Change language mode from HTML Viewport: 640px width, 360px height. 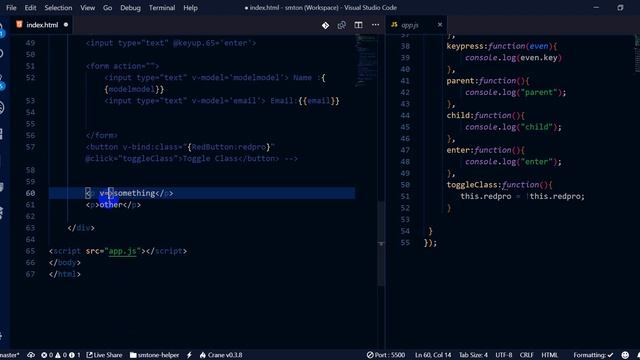coord(549,355)
